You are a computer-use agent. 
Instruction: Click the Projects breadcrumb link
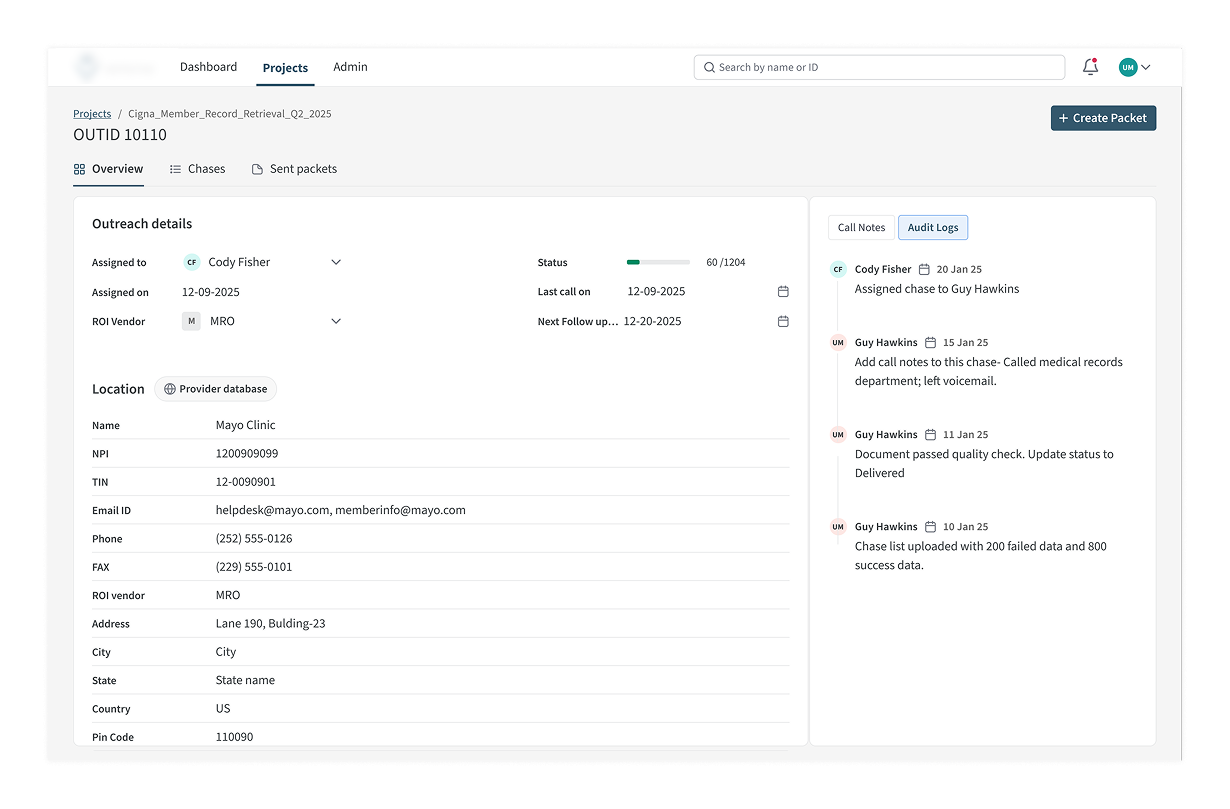click(x=92, y=114)
